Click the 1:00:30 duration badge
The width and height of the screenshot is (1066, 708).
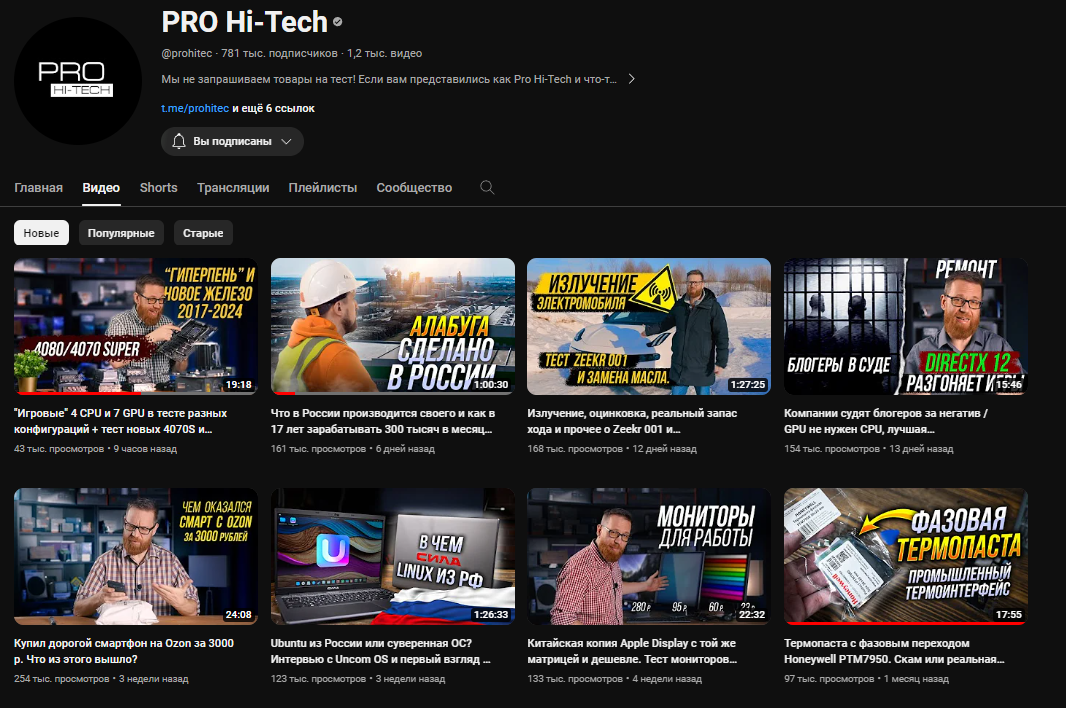(x=491, y=384)
